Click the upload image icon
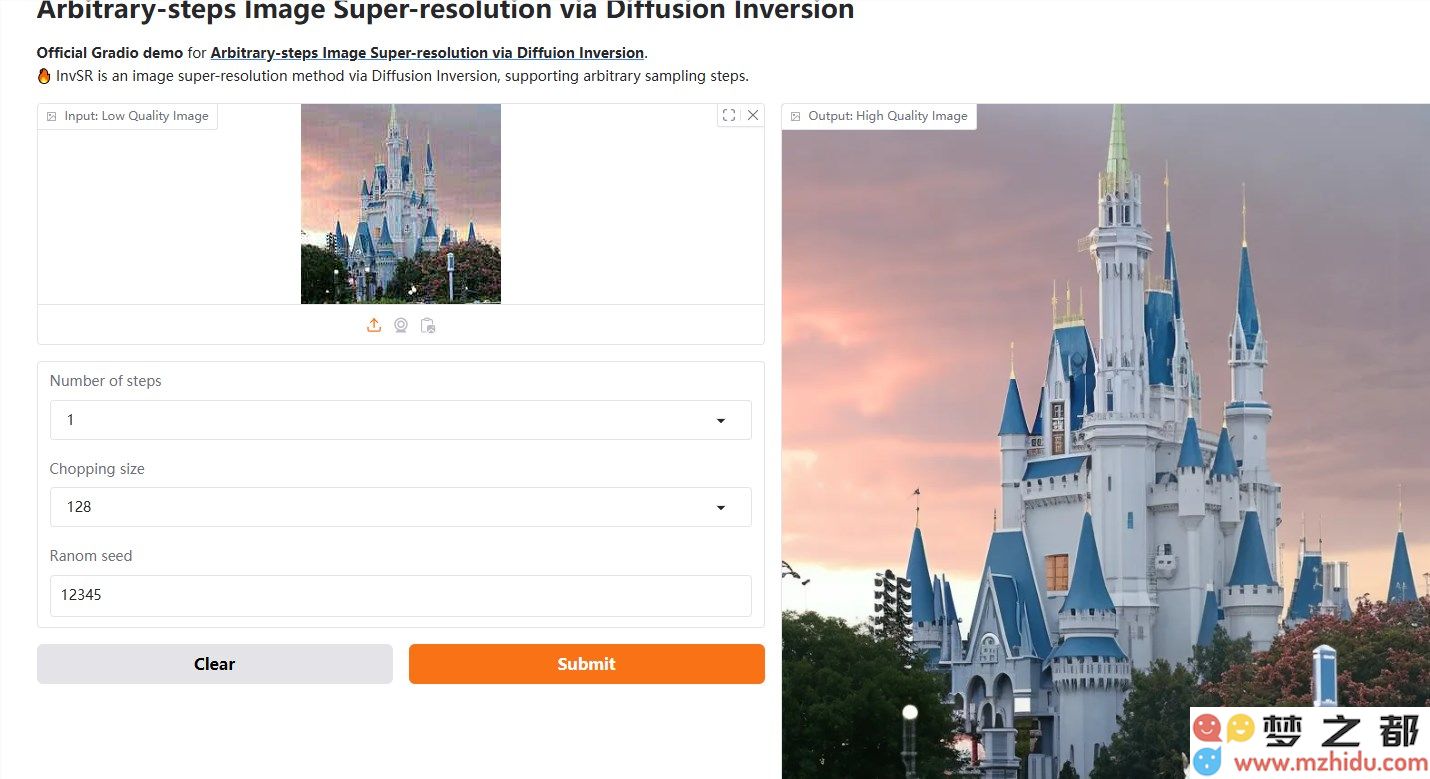This screenshot has height=779, width=1430. click(374, 325)
